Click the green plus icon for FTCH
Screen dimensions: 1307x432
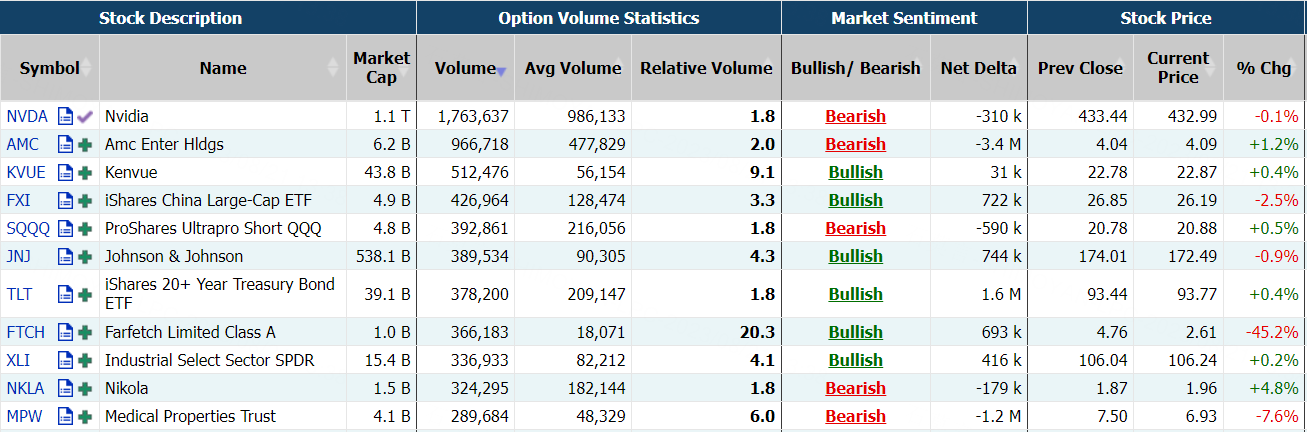click(x=85, y=332)
